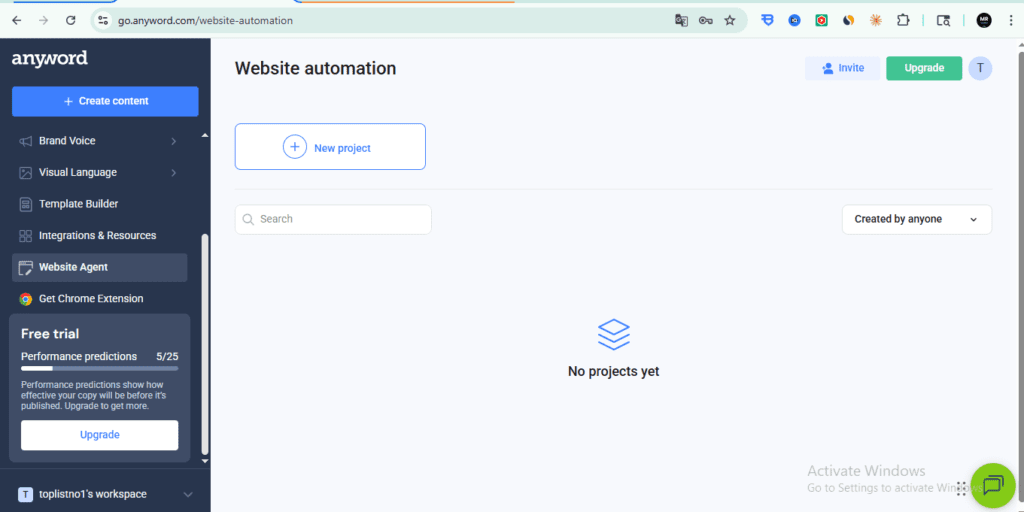Click Upgrade in Free trial card
This screenshot has height=512, width=1024.
coord(99,435)
